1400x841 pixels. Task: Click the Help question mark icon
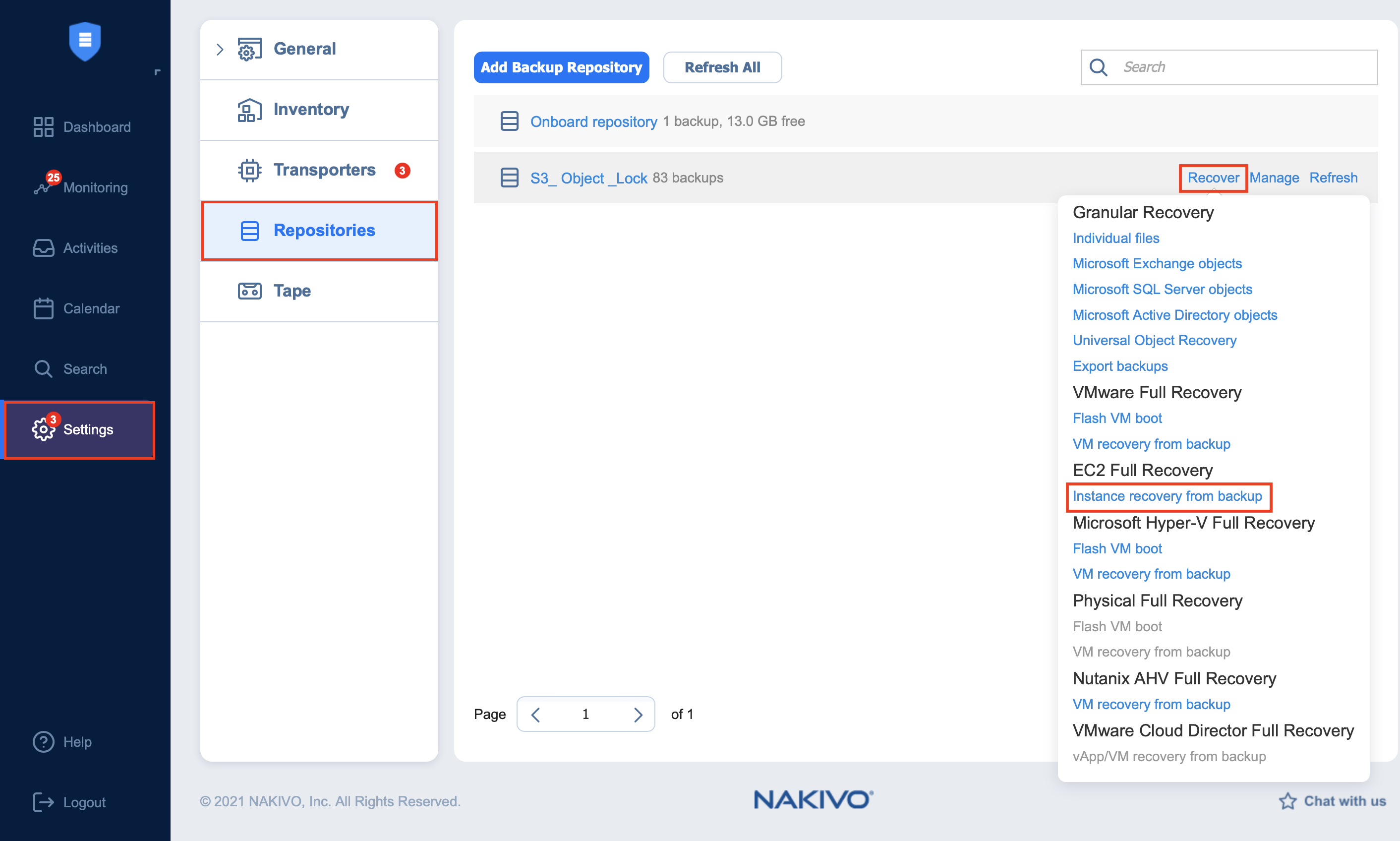44,742
